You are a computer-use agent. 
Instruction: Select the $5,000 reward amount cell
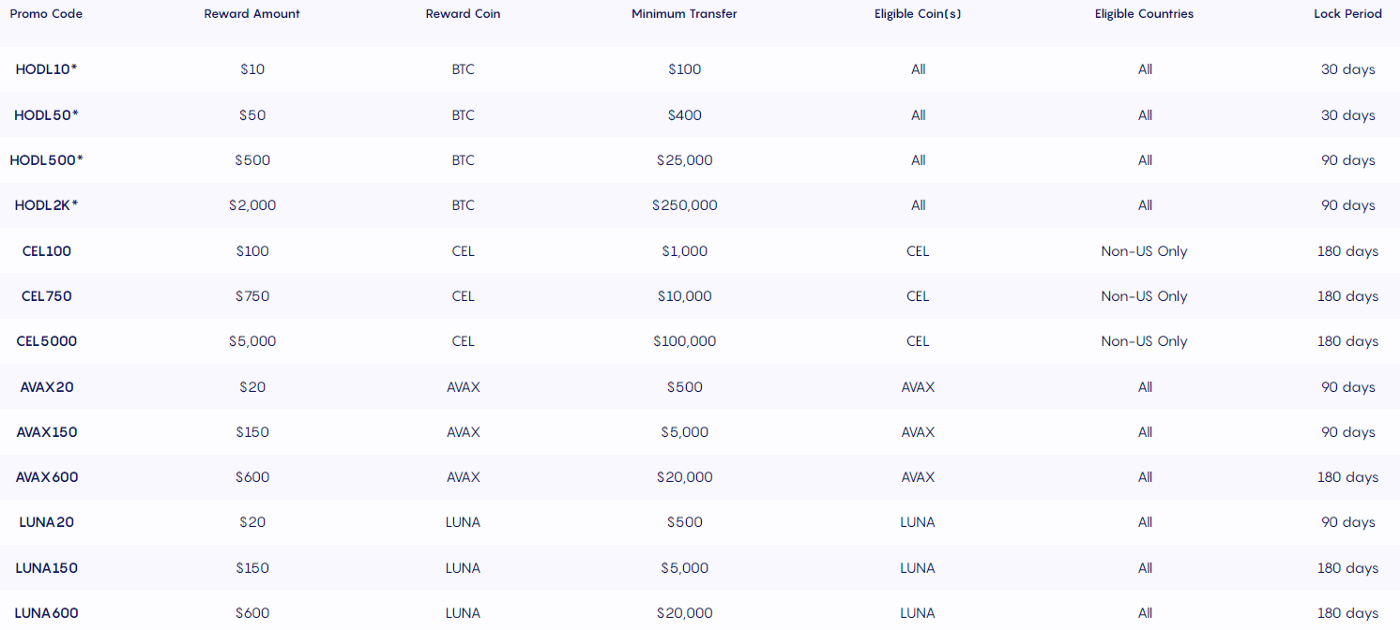click(x=252, y=341)
